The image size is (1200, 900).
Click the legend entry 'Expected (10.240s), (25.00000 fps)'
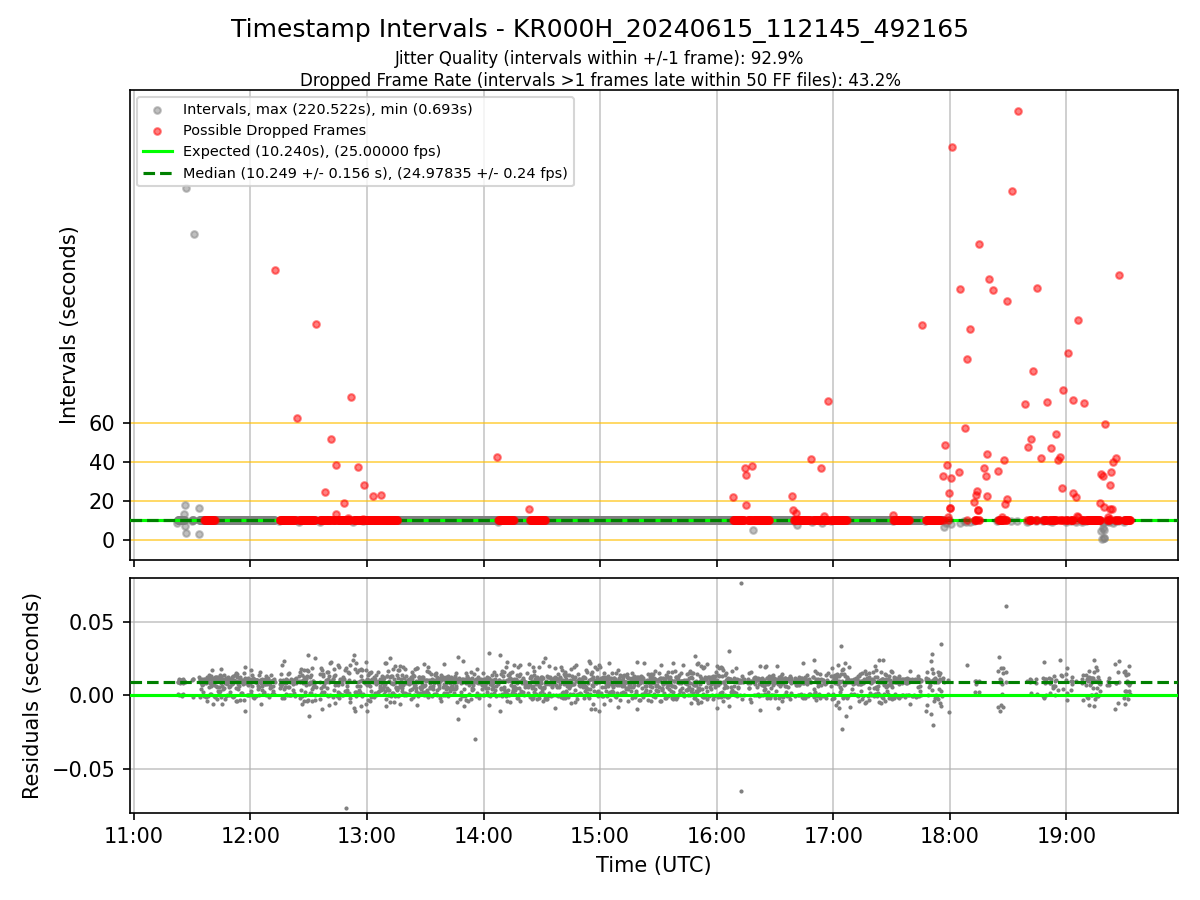[x=312, y=151]
